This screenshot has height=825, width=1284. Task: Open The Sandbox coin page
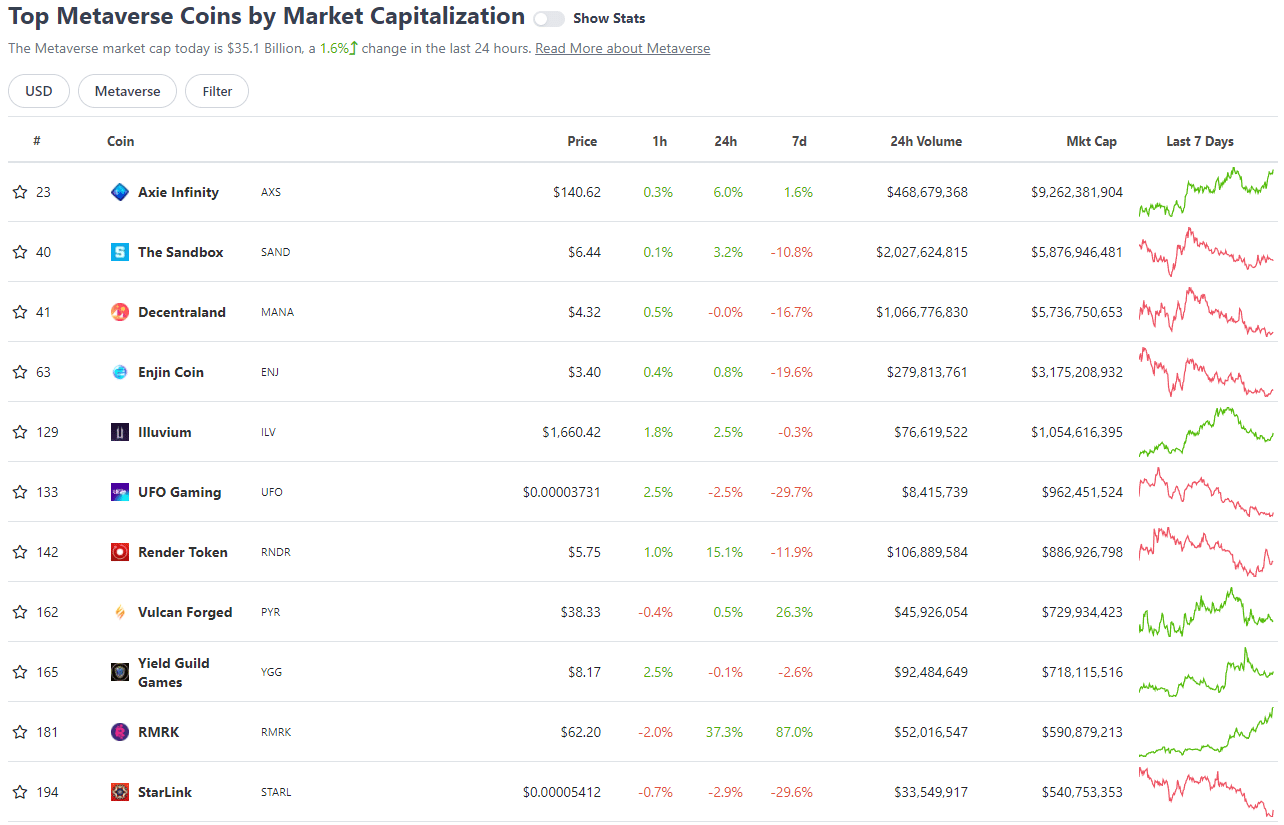point(181,252)
